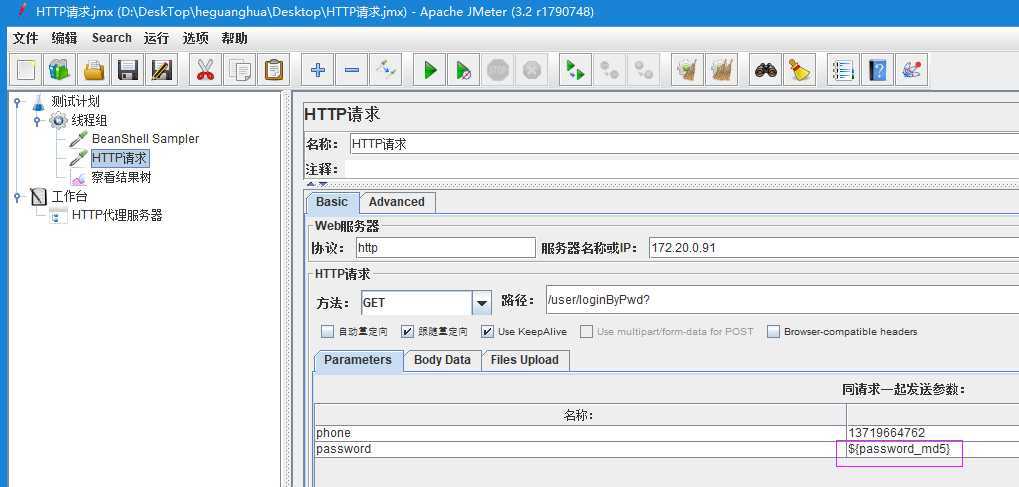This screenshot has width=1019, height=487.
Task: Tick Use multipart/form-data for POST checkbox
Action: click(x=586, y=332)
